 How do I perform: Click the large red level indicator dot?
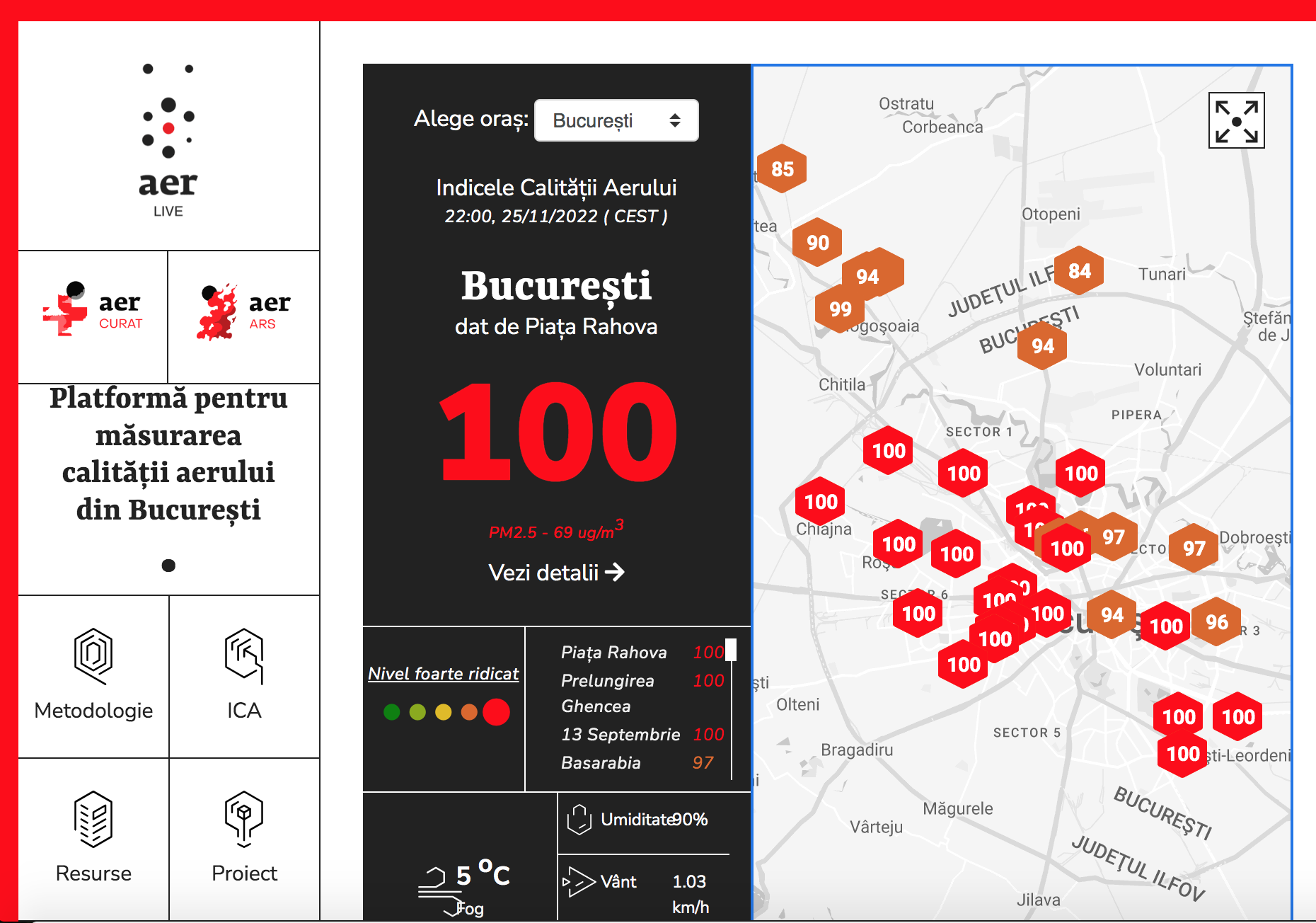pyautogui.click(x=496, y=712)
